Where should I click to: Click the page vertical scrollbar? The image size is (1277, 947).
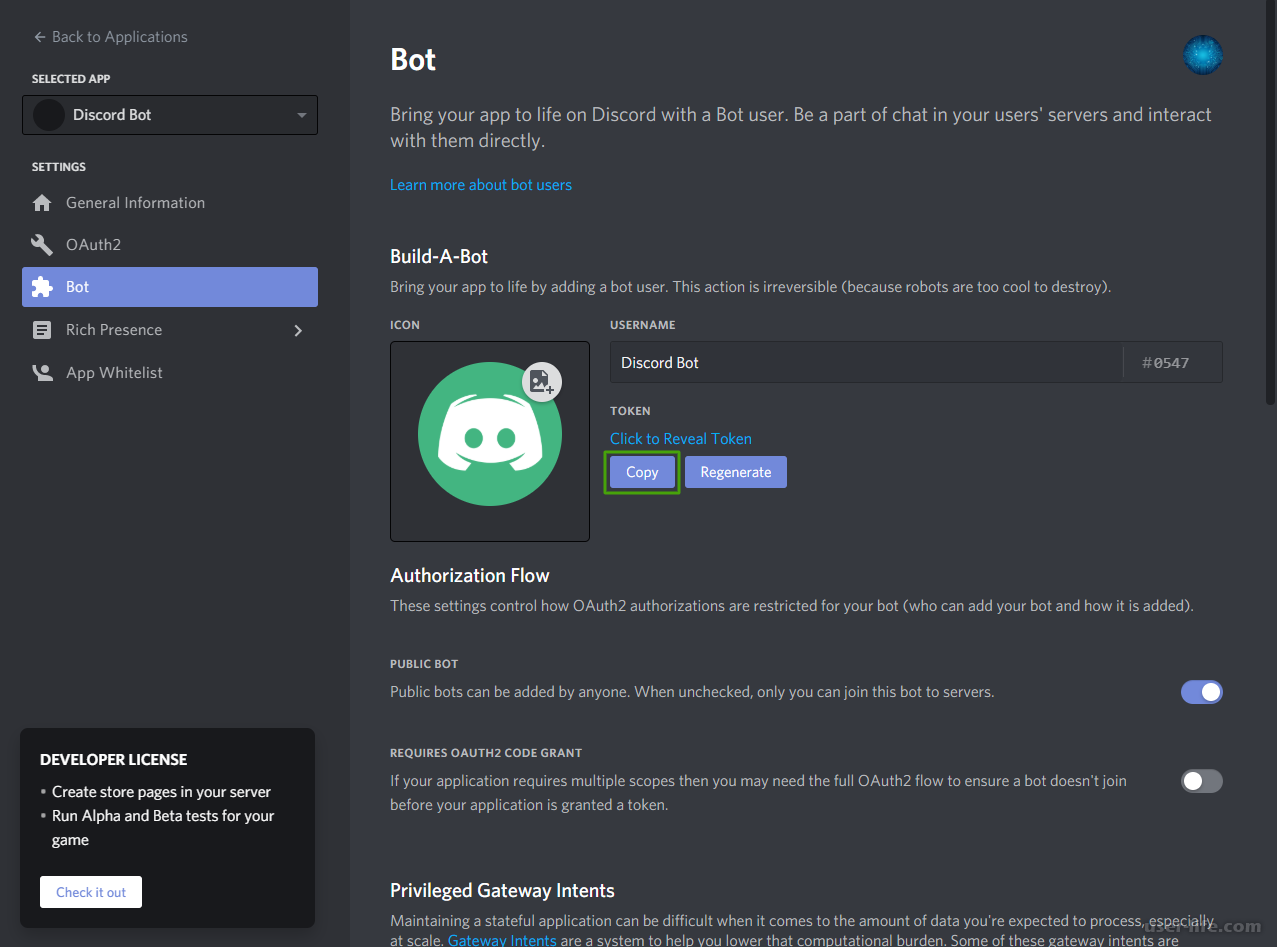(1270, 200)
